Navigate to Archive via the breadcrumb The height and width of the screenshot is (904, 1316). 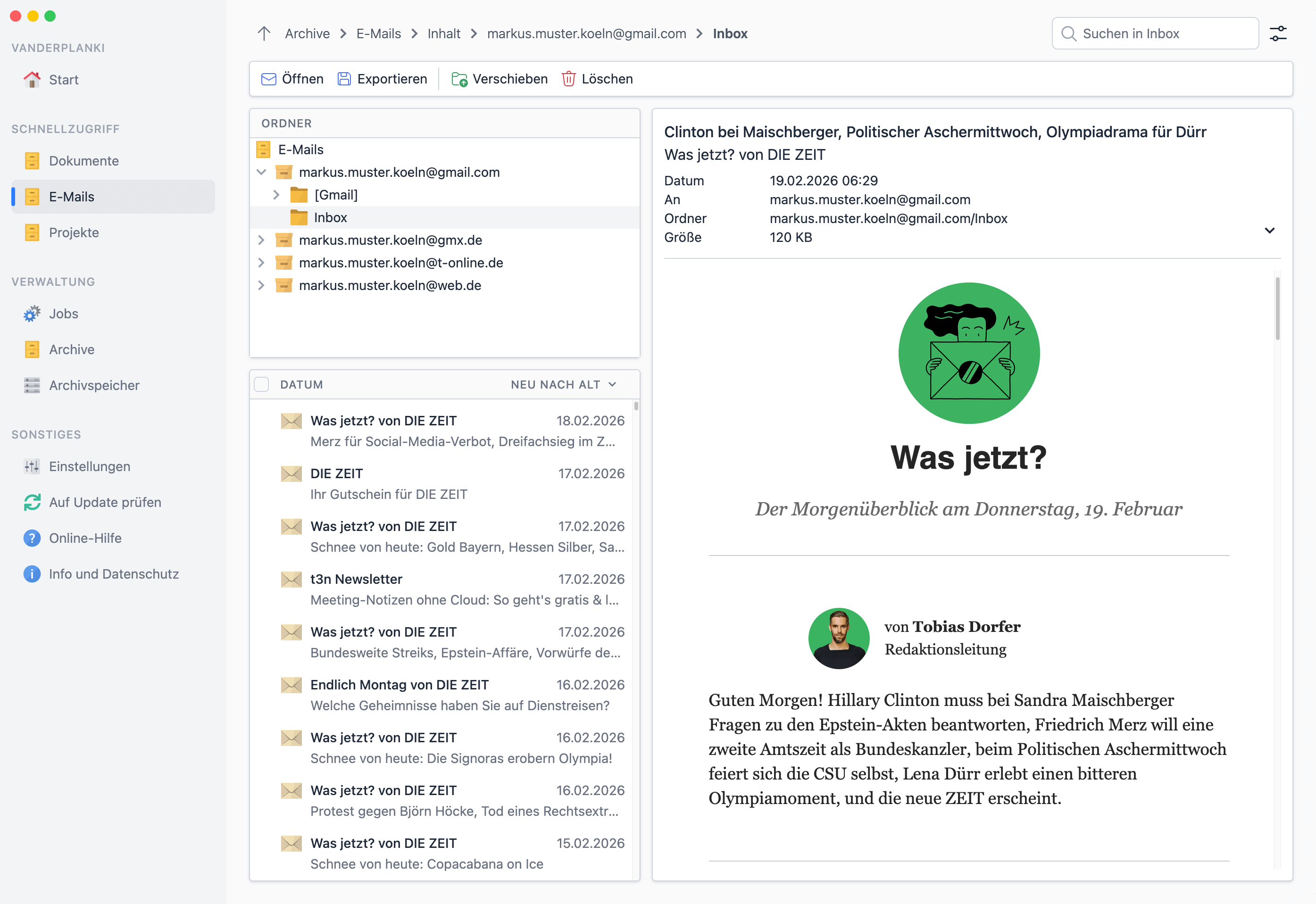[307, 33]
